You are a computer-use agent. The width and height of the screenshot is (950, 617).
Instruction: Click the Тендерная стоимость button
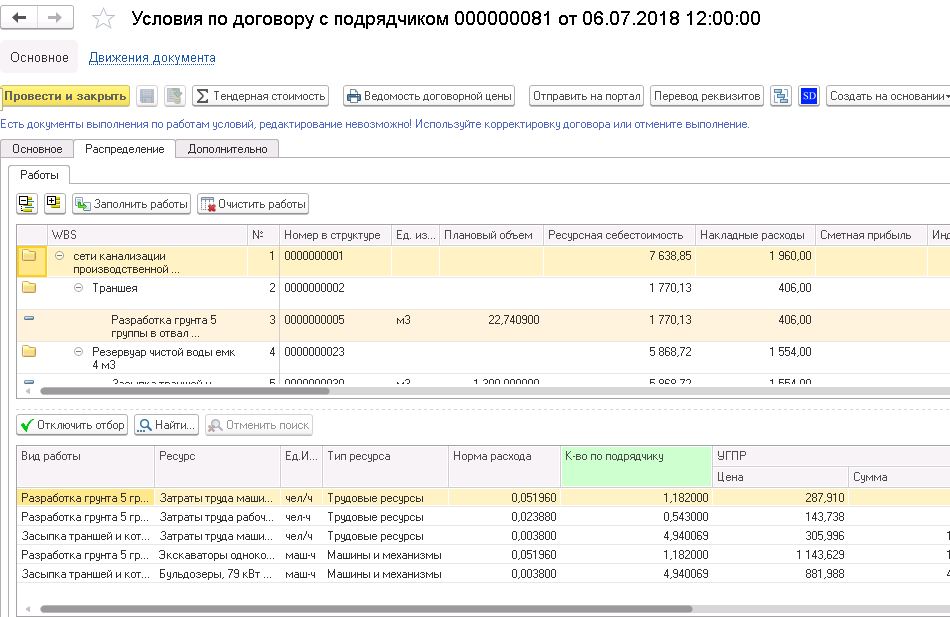click(261, 96)
